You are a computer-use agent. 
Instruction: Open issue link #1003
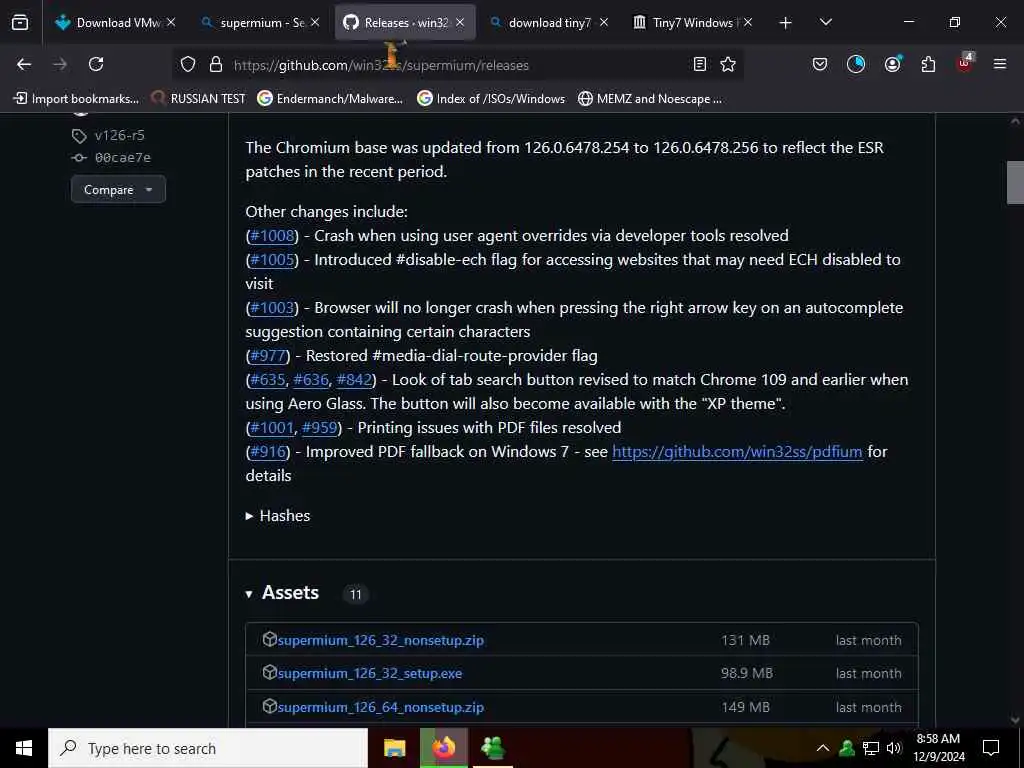272,308
